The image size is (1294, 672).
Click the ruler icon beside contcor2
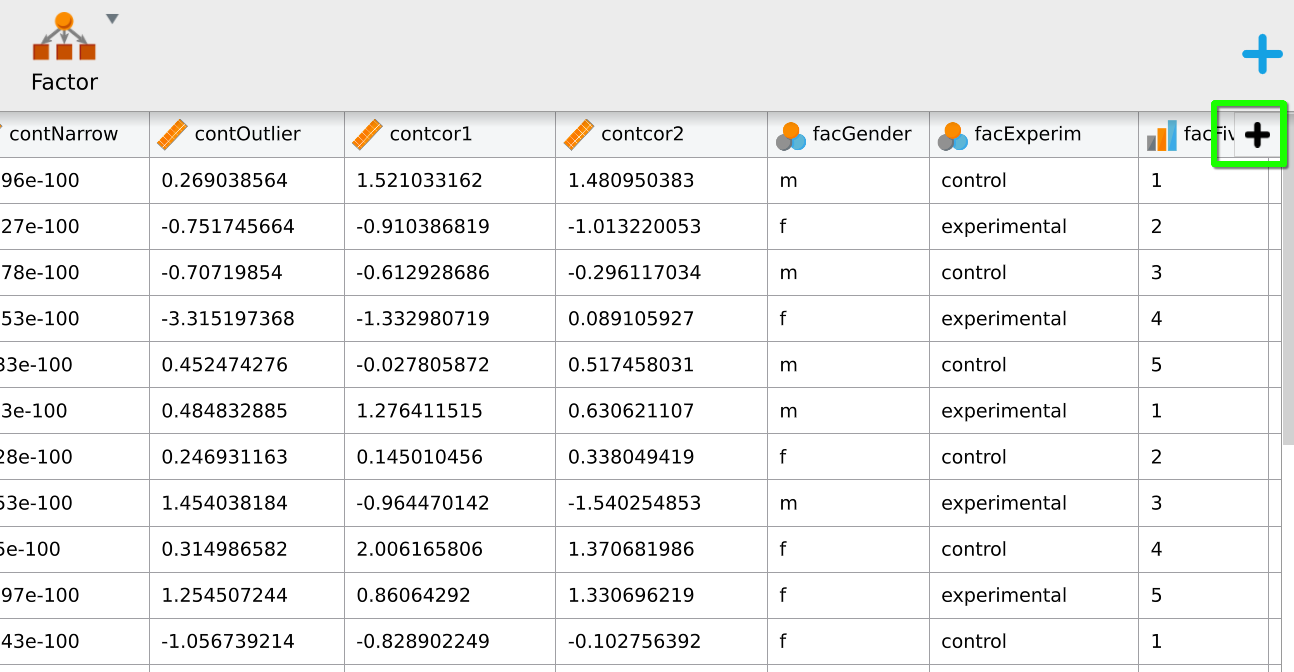[579, 135]
